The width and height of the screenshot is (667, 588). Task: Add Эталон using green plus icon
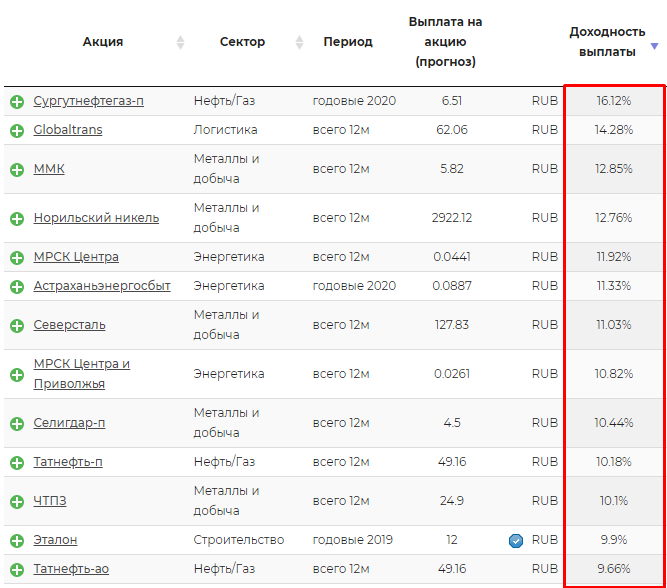tap(17, 541)
